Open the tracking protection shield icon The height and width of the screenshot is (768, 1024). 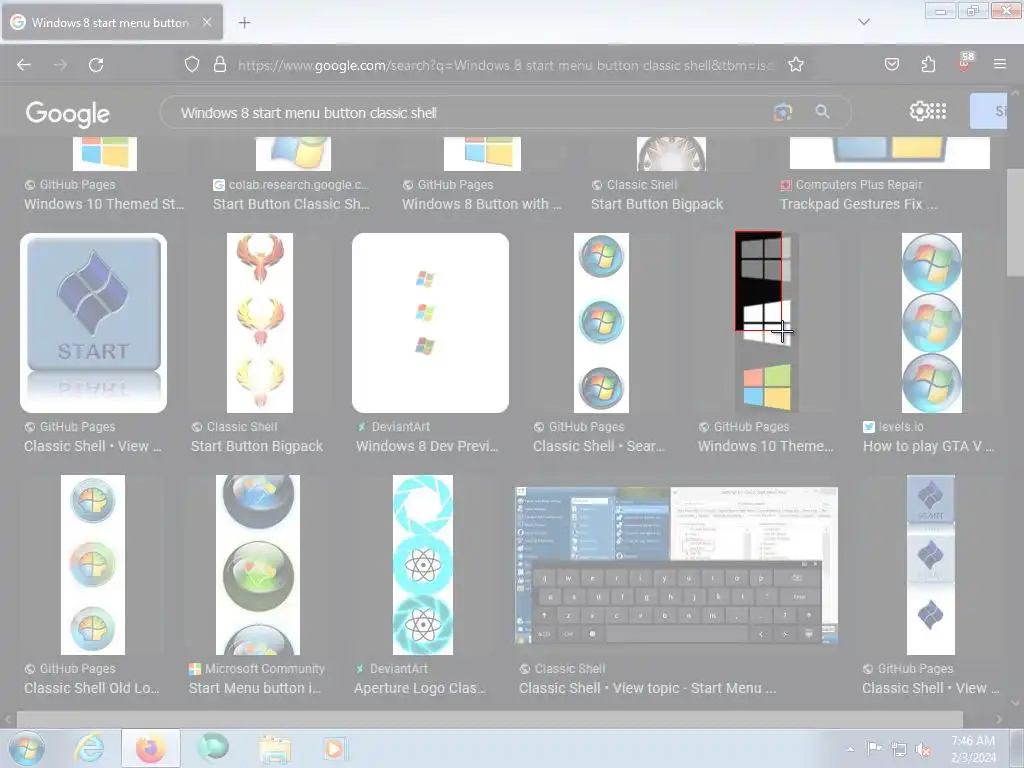[x=191, y=65]
